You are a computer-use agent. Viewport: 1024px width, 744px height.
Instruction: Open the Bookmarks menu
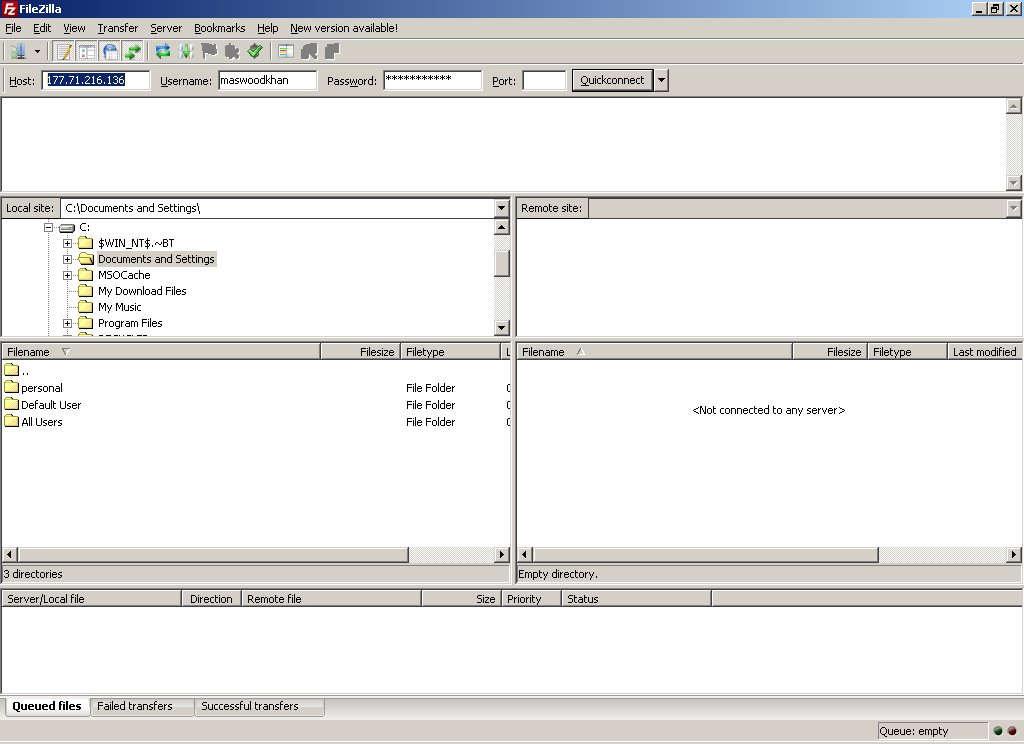point(219,28)
